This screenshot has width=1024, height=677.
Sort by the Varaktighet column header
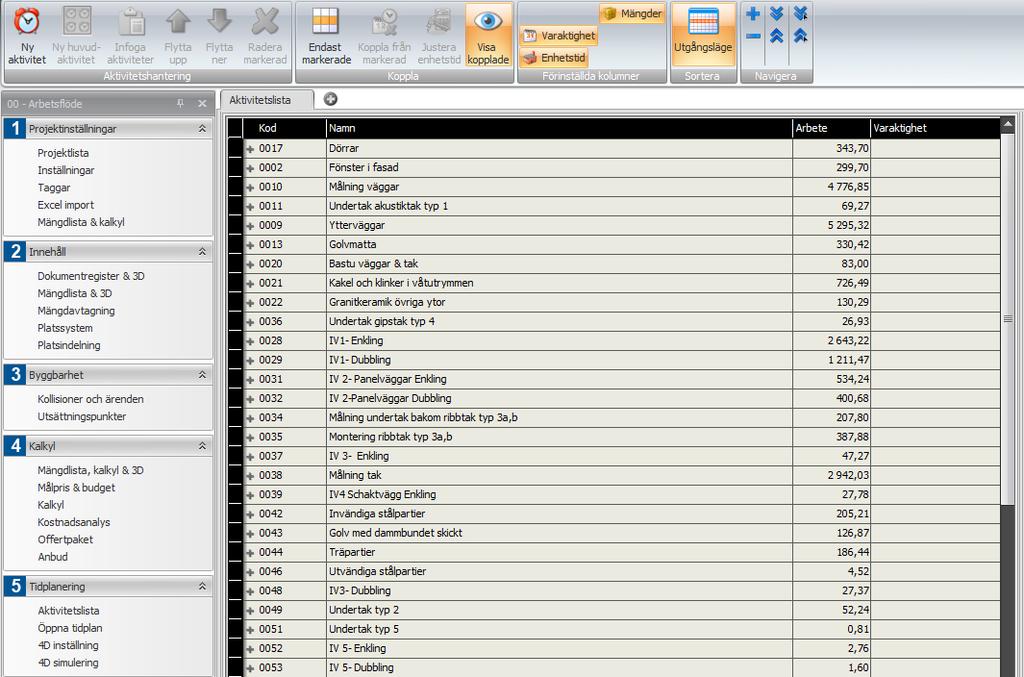935,128
